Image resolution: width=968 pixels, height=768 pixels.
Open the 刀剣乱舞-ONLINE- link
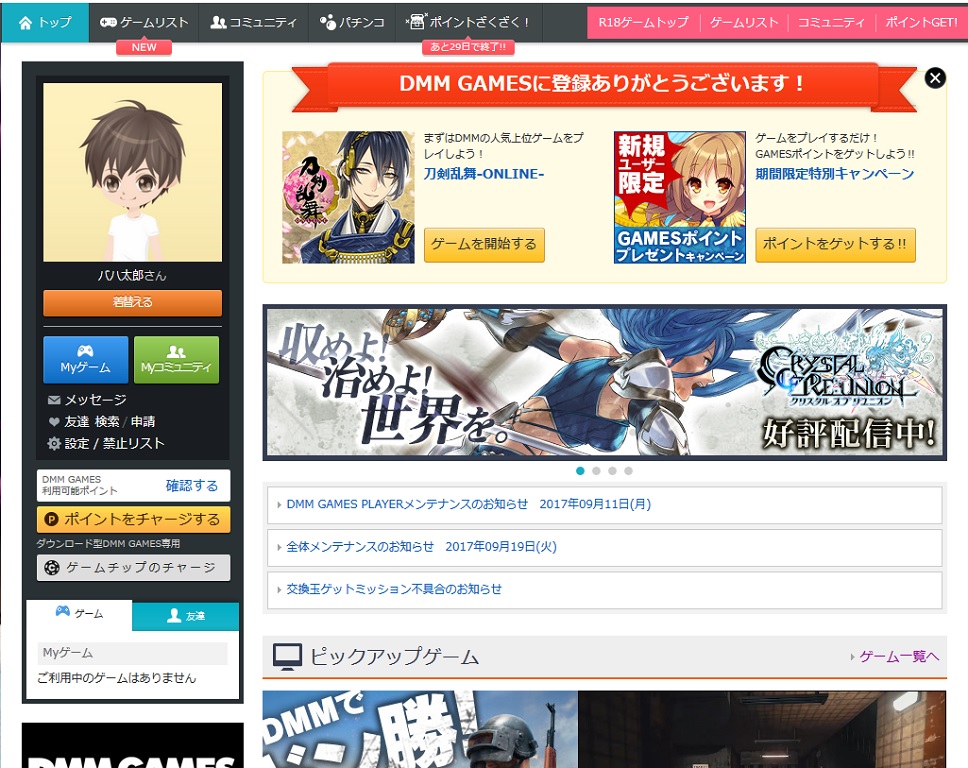click(484, 174)
